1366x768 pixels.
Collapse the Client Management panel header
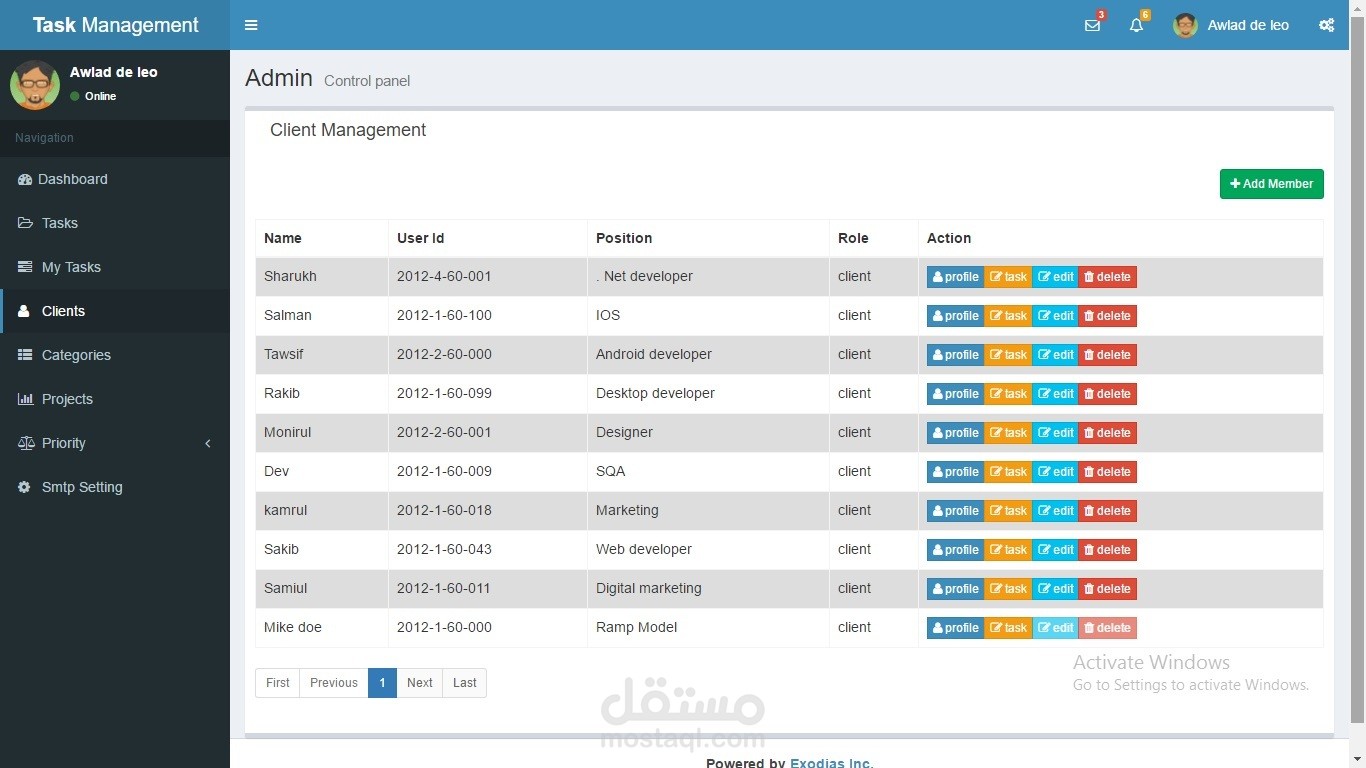(x=348, y=130)
